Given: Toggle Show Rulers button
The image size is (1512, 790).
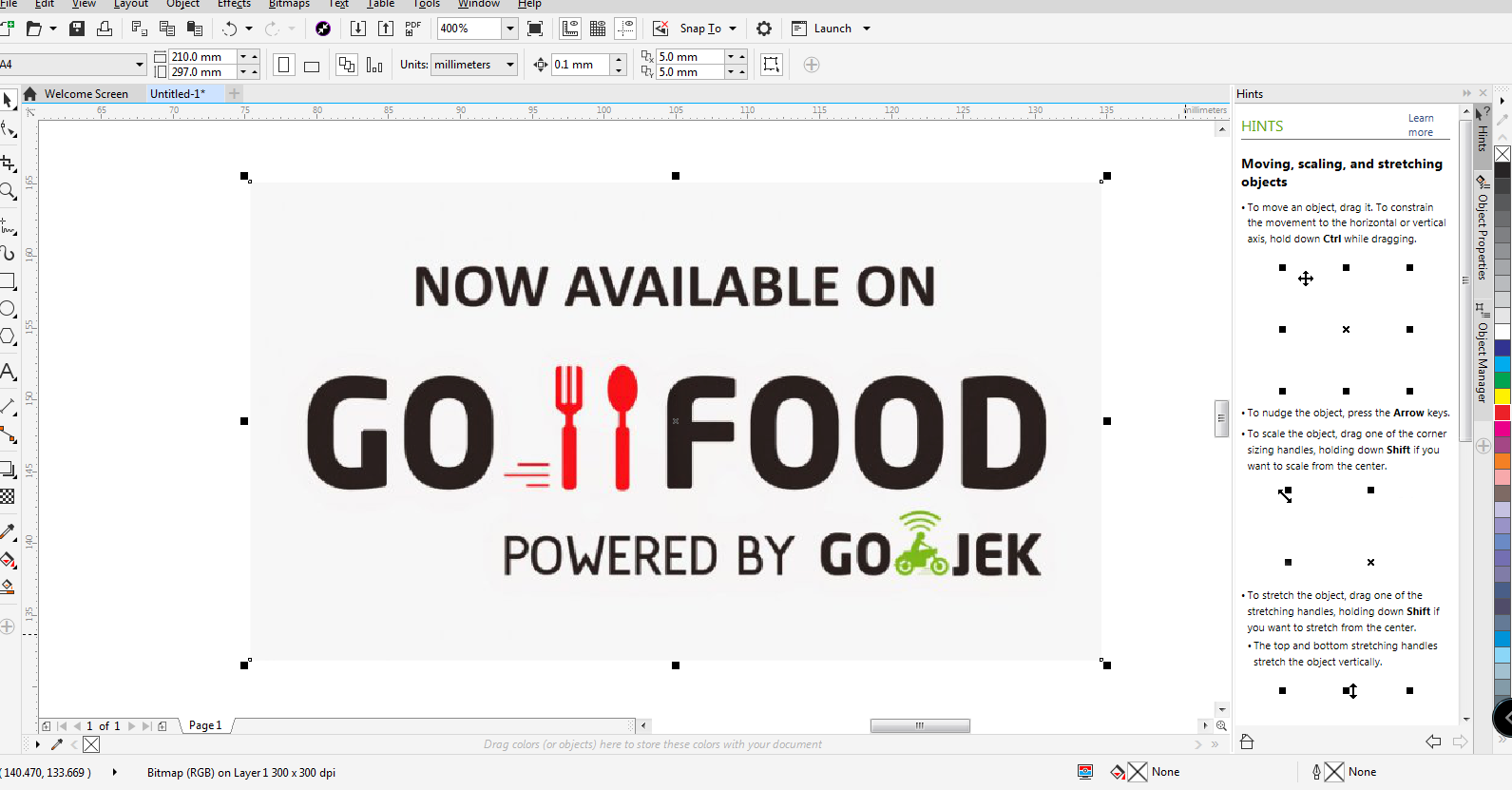Looking at the screenshot, I should 570,29.
